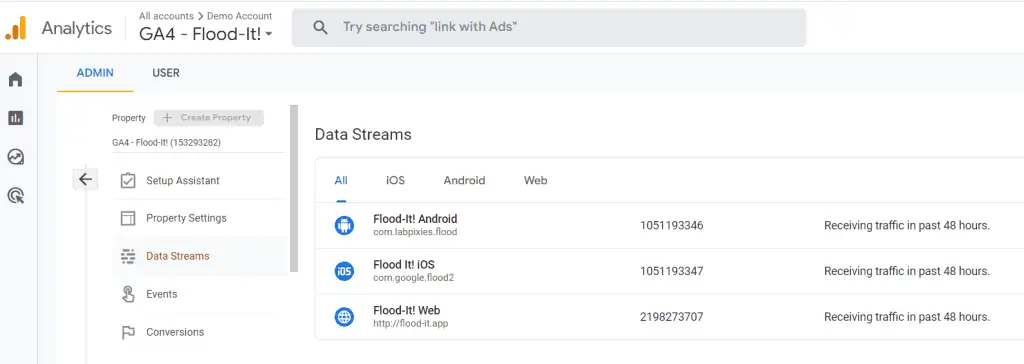Click the Google Analytics logo

(16, 27)
